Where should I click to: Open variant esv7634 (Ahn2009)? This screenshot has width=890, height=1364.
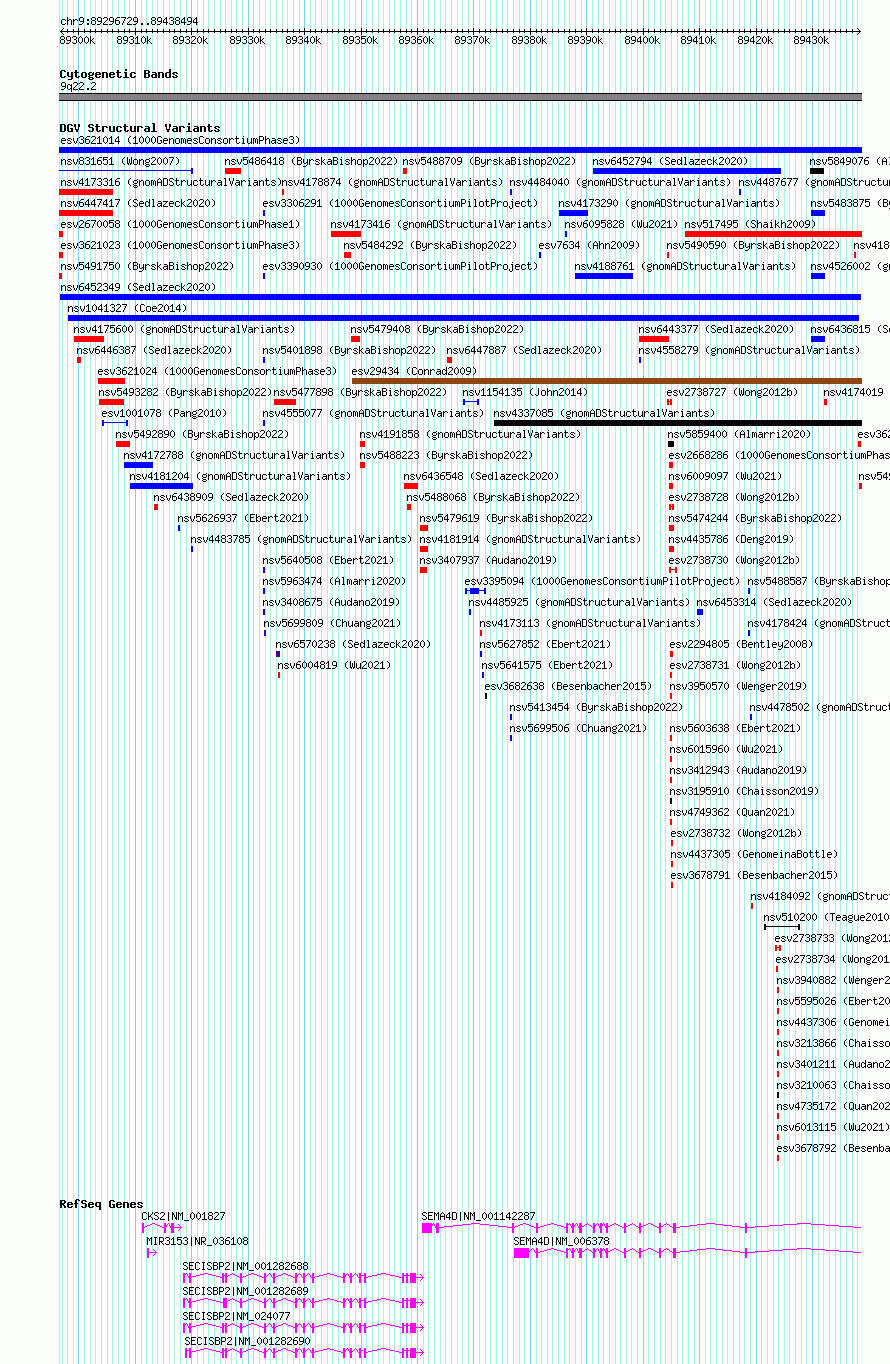click(x=588, y=245)
